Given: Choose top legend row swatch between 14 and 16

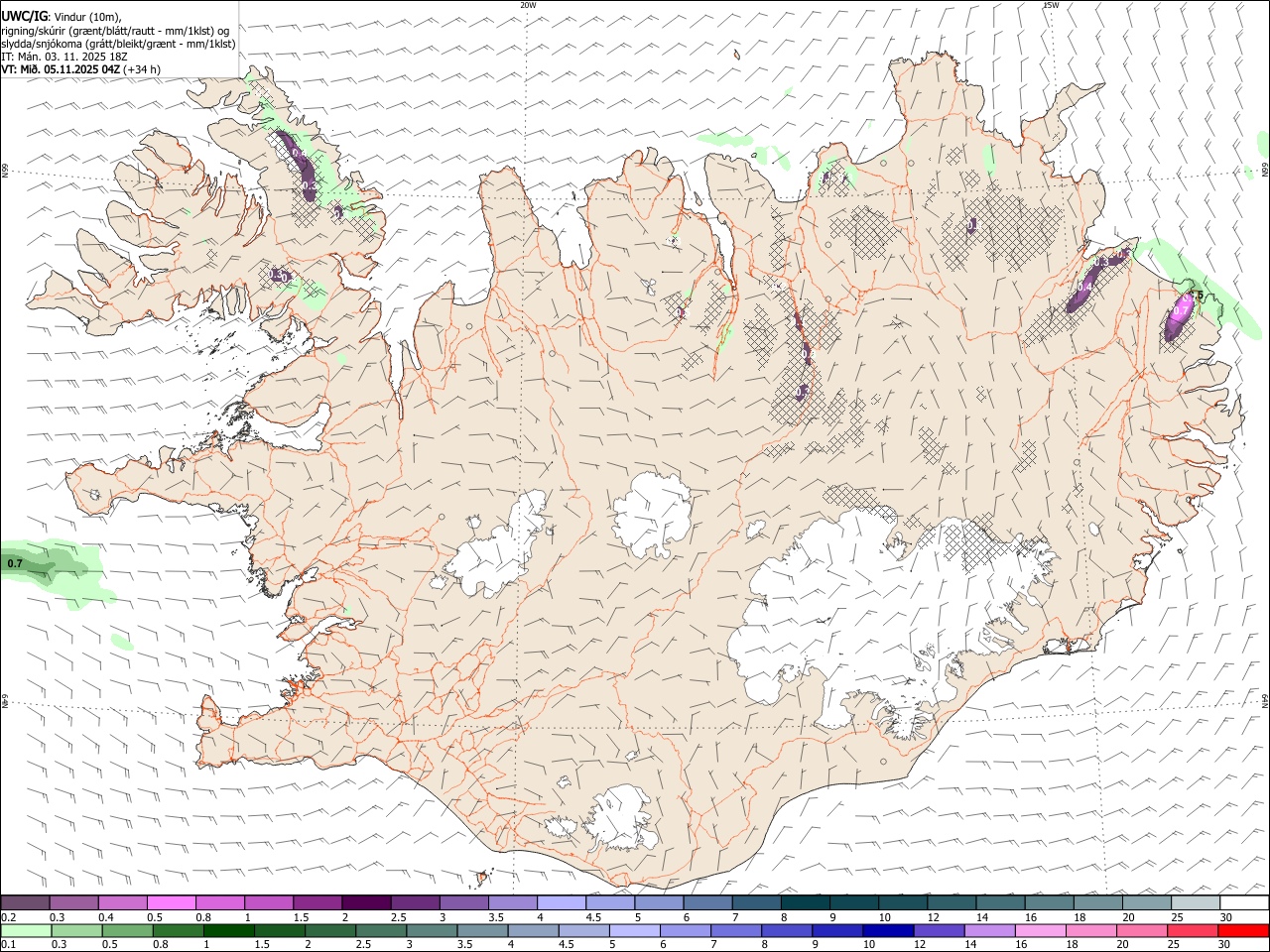Looking at the screenshot, I should click(x=1000, y=902).
